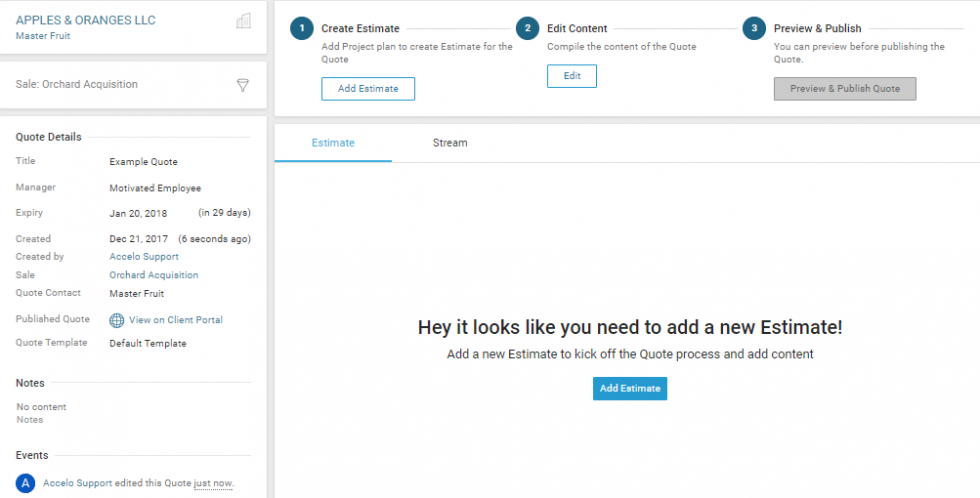Click the step 2 Edit Content circle
The width and height of the screenshot is (980, 498).
pyautogui.click(x=527, y=29)
